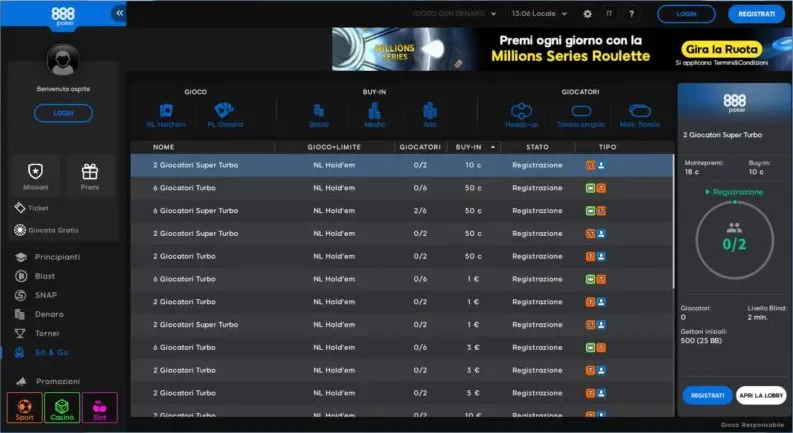Click the type icons in the 1 € 2 Giocatori Turbo row
This screenshot has height=433, width=793.
(x=595, y=302)
